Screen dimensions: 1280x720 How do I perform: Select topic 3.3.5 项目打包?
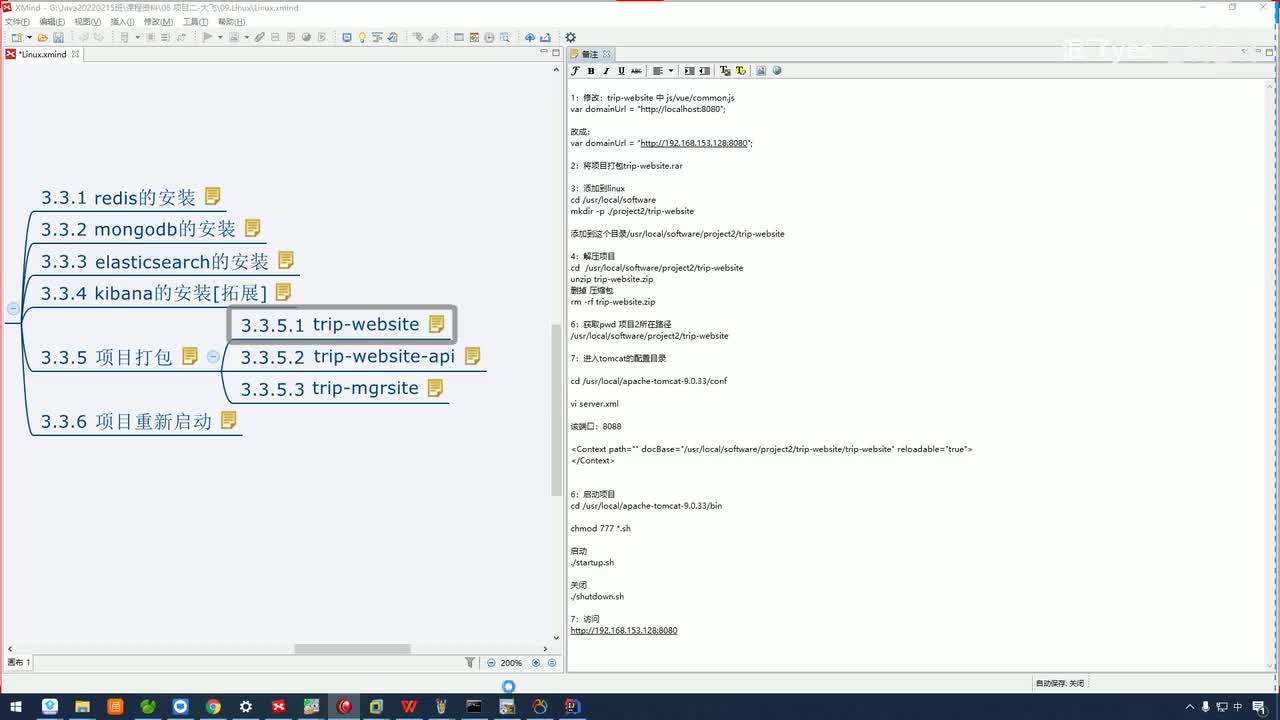(x=106, y=357)
